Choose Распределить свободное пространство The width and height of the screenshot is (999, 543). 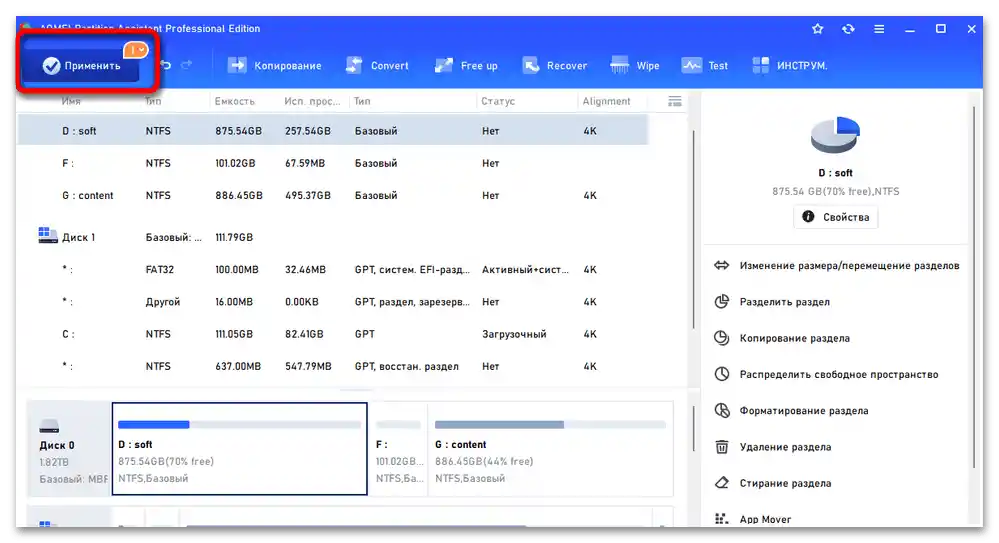pyautogui.click(x=826, y=375)
